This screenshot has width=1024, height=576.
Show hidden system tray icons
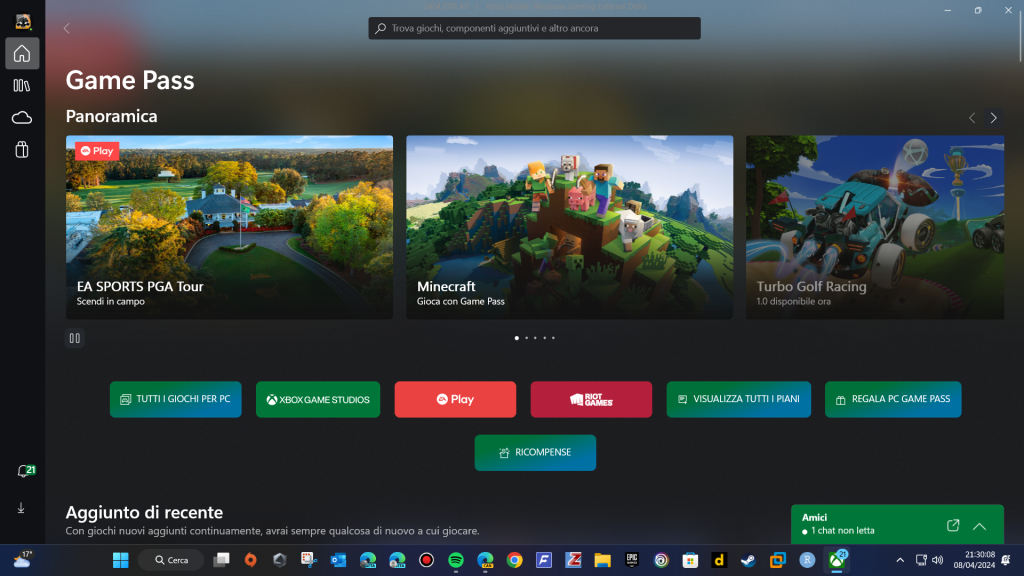[x=900, y=560]
